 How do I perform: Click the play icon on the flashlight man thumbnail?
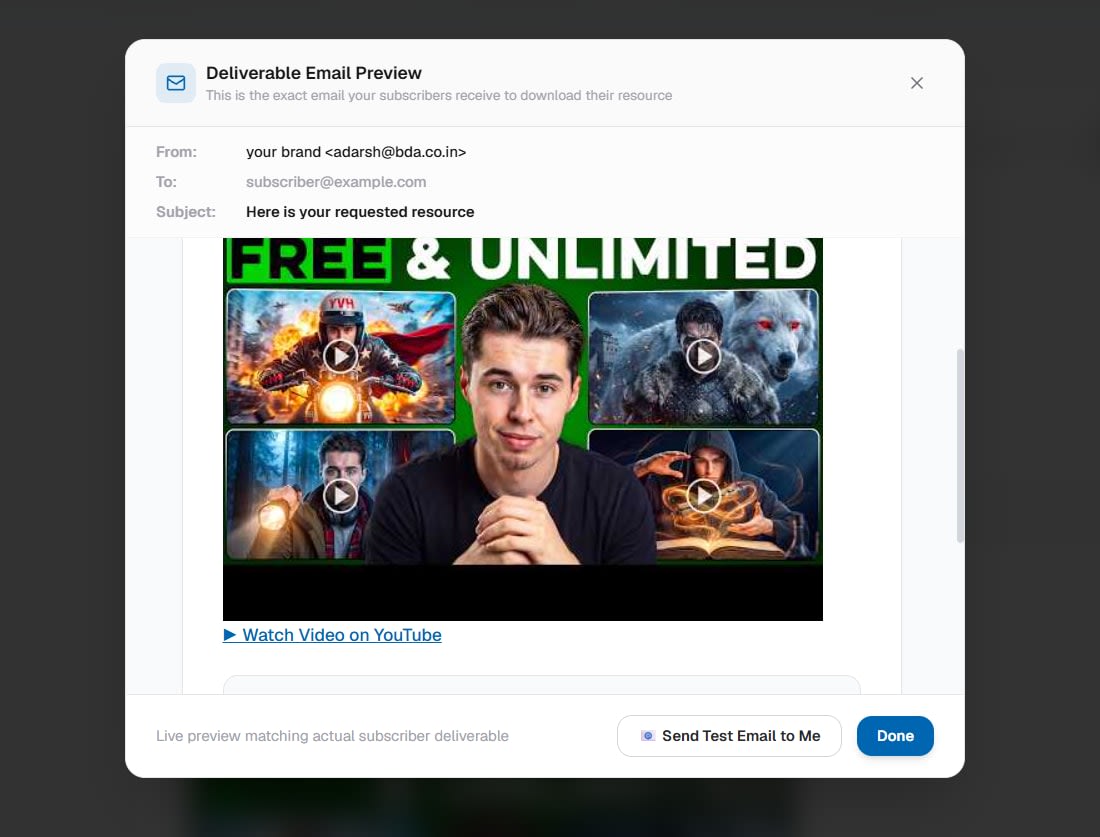coord(340,496)
